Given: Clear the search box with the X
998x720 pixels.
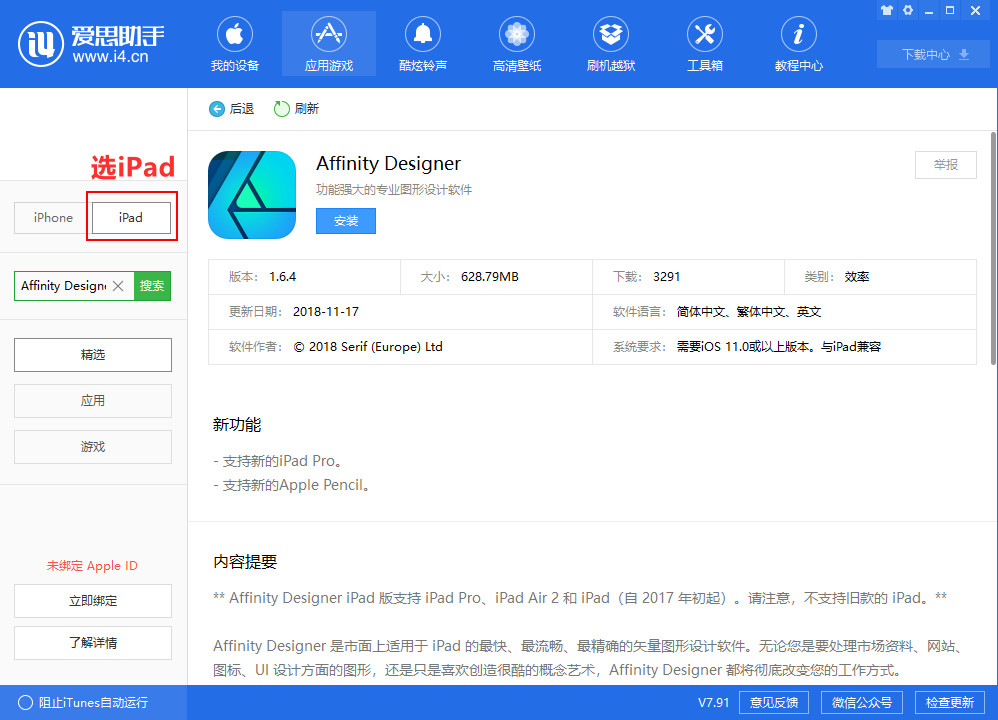Looking at the screenshot, I should (117, 285).
